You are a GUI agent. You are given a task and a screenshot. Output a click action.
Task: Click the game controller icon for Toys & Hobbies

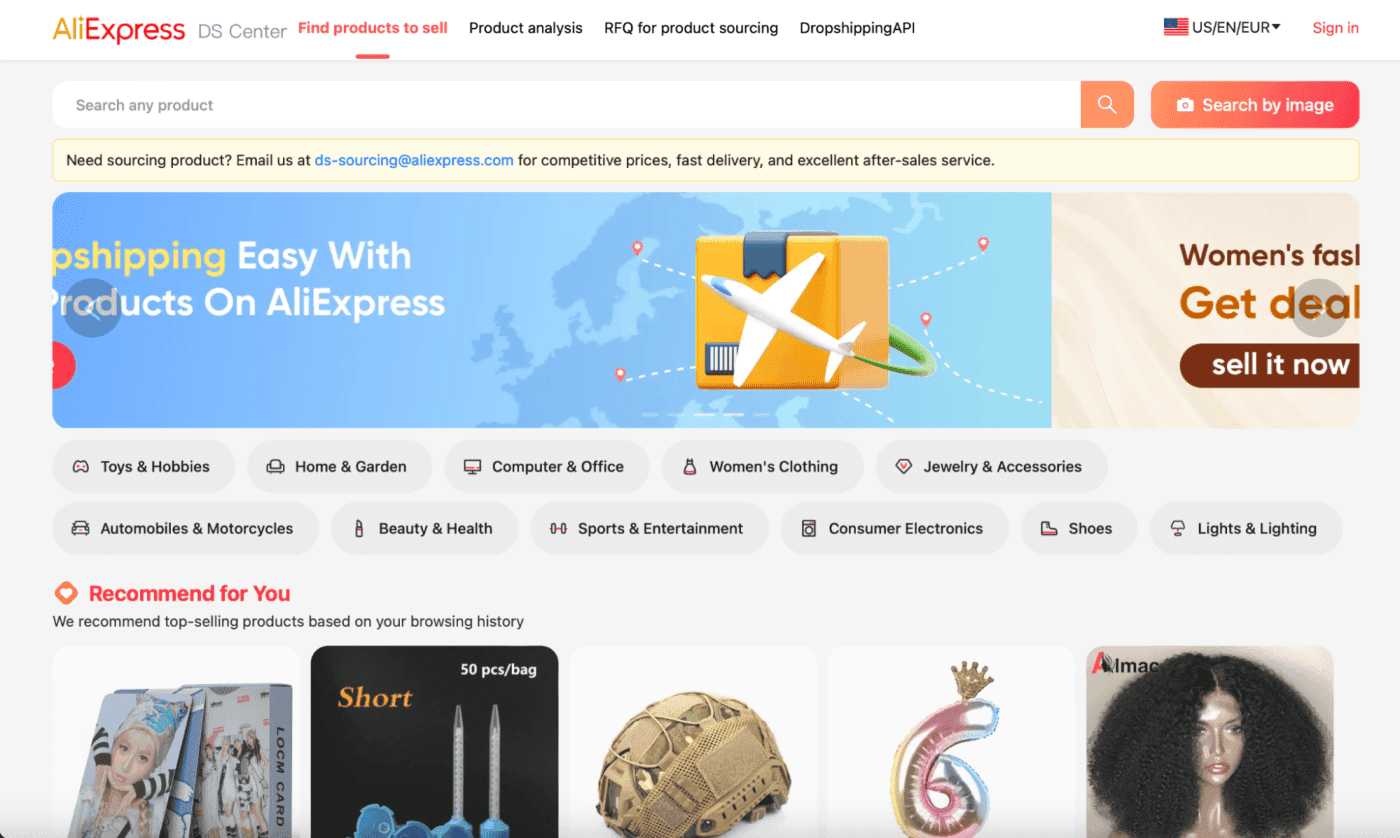(81, 467)
